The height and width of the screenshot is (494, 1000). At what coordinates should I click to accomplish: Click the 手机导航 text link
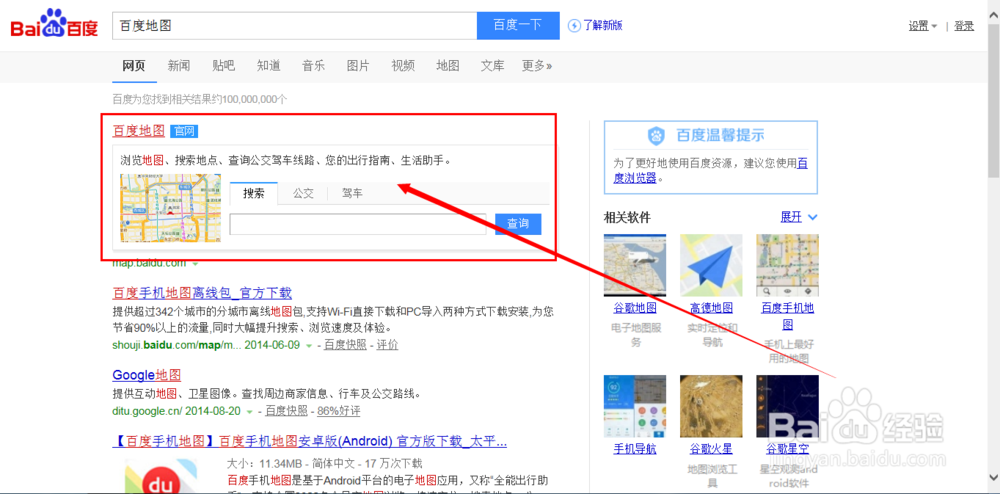[x=635, y=449]
